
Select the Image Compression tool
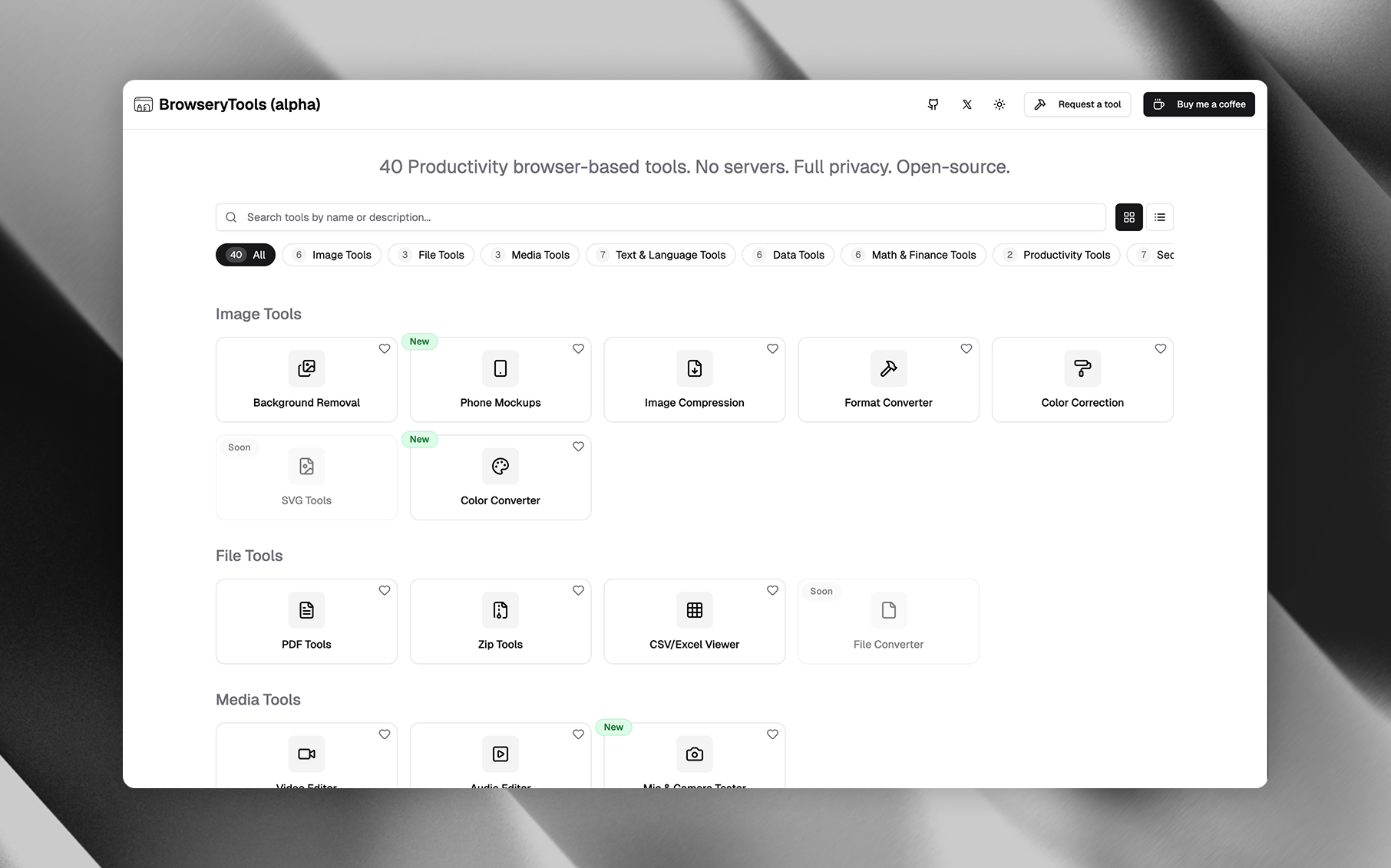[x=694, y=379]
